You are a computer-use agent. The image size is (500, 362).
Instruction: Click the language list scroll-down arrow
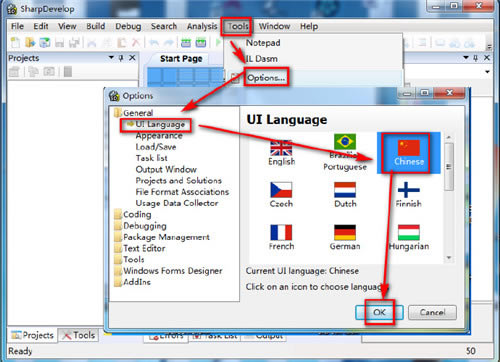click(449, 258)
